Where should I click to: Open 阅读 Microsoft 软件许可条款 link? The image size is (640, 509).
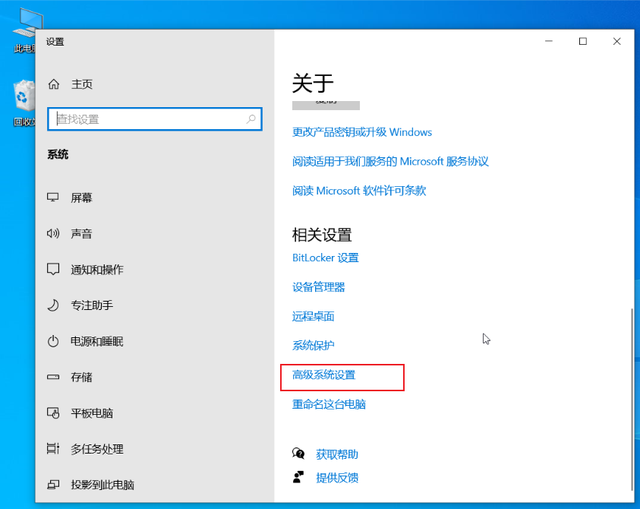coord(359,191)
